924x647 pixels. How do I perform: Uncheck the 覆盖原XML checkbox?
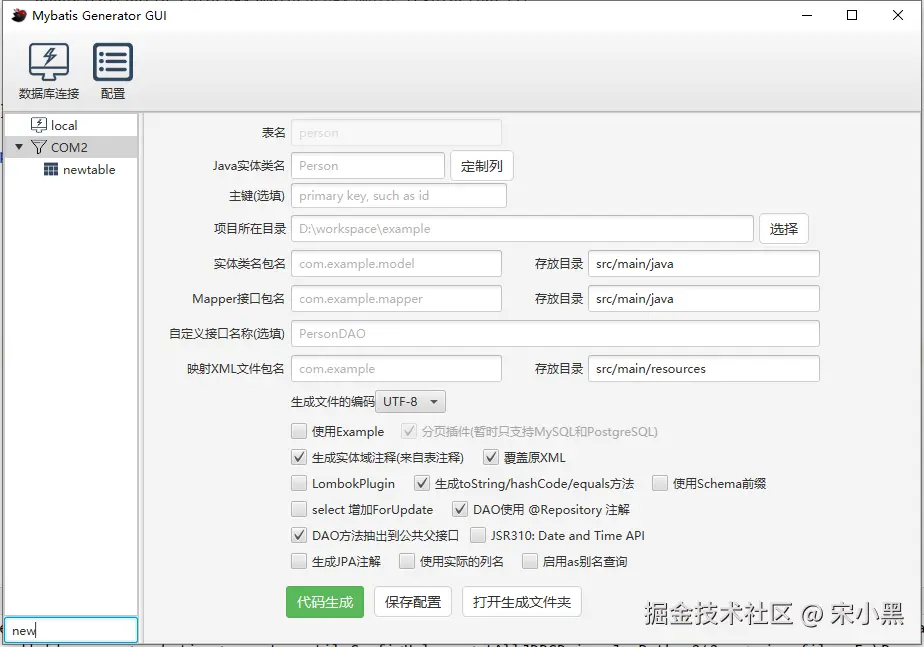click(x=491, y=457)
